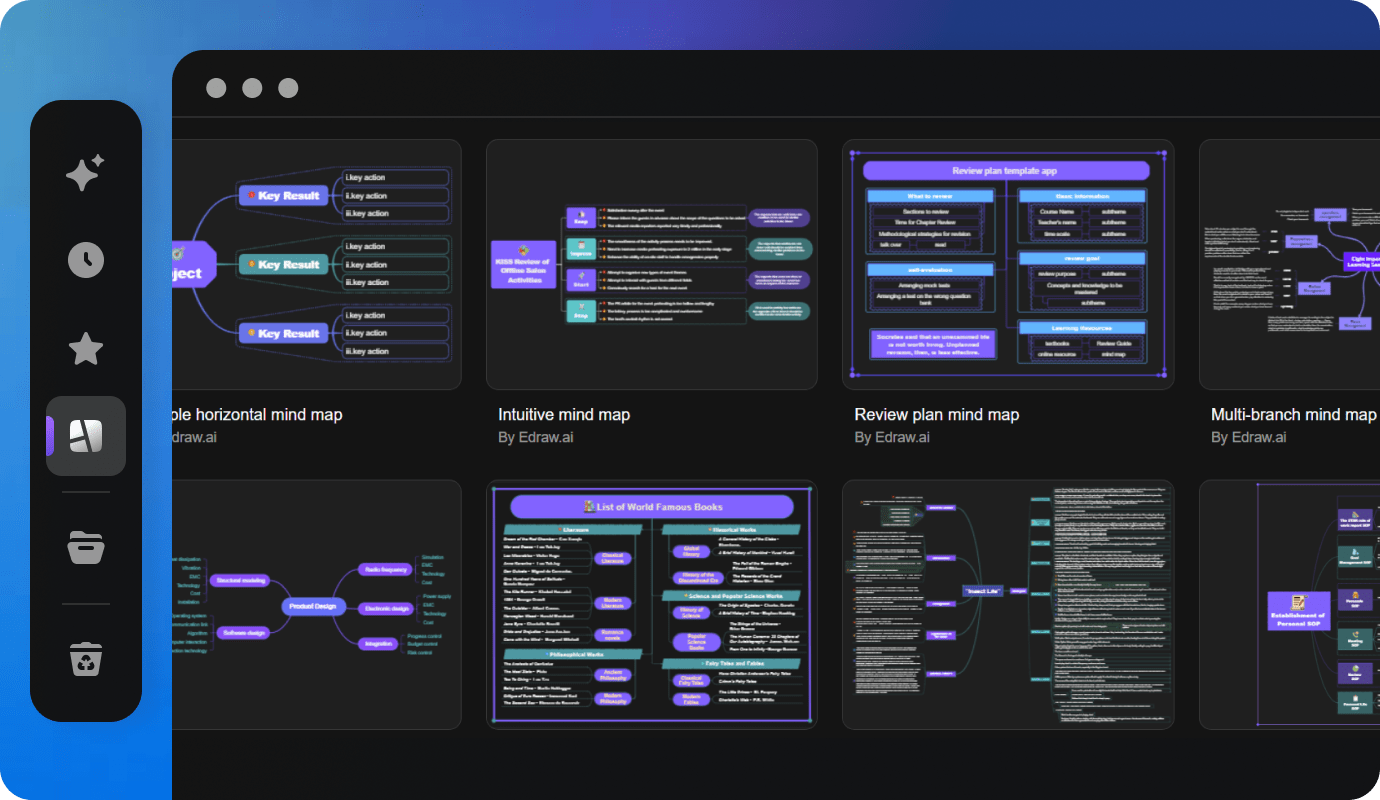Open the recycle bin icon in sidebar
This screenshot has width=1380, height=800.
click(x=86, y=659)
